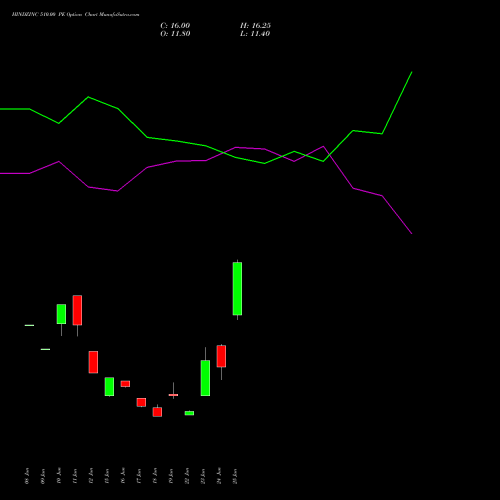Select the small green candle for 22 Jun

[x=189, y=413]
